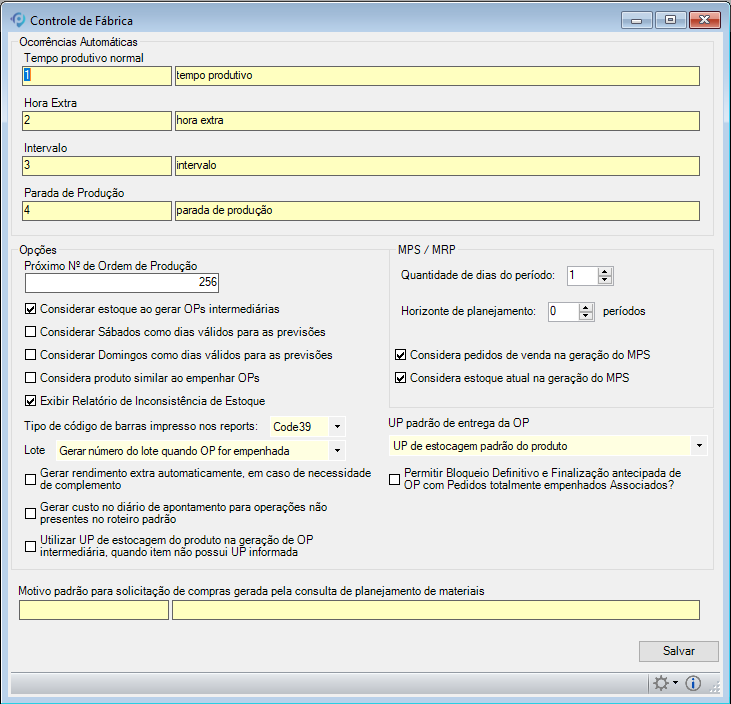Uncheck Considerar estoque ao gerar OPs intermediárias
This screenshot has width=731, height=704.
pos(31,309)
